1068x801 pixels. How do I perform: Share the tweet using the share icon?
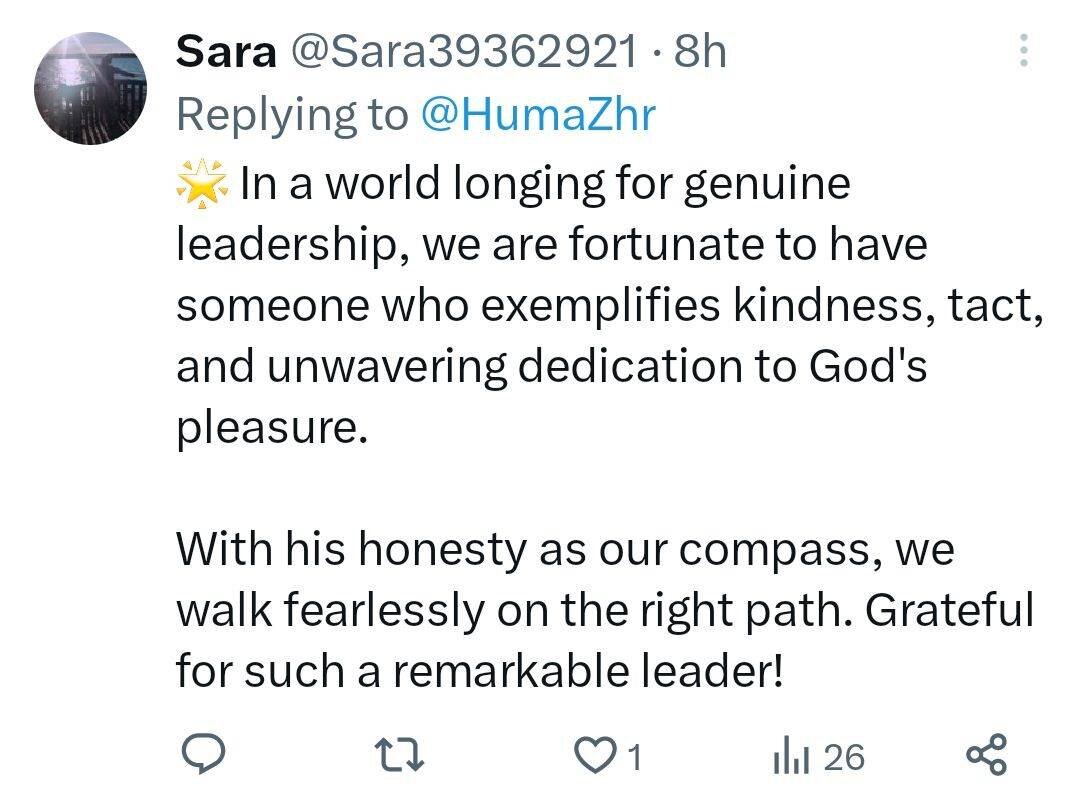click(988, 755)
